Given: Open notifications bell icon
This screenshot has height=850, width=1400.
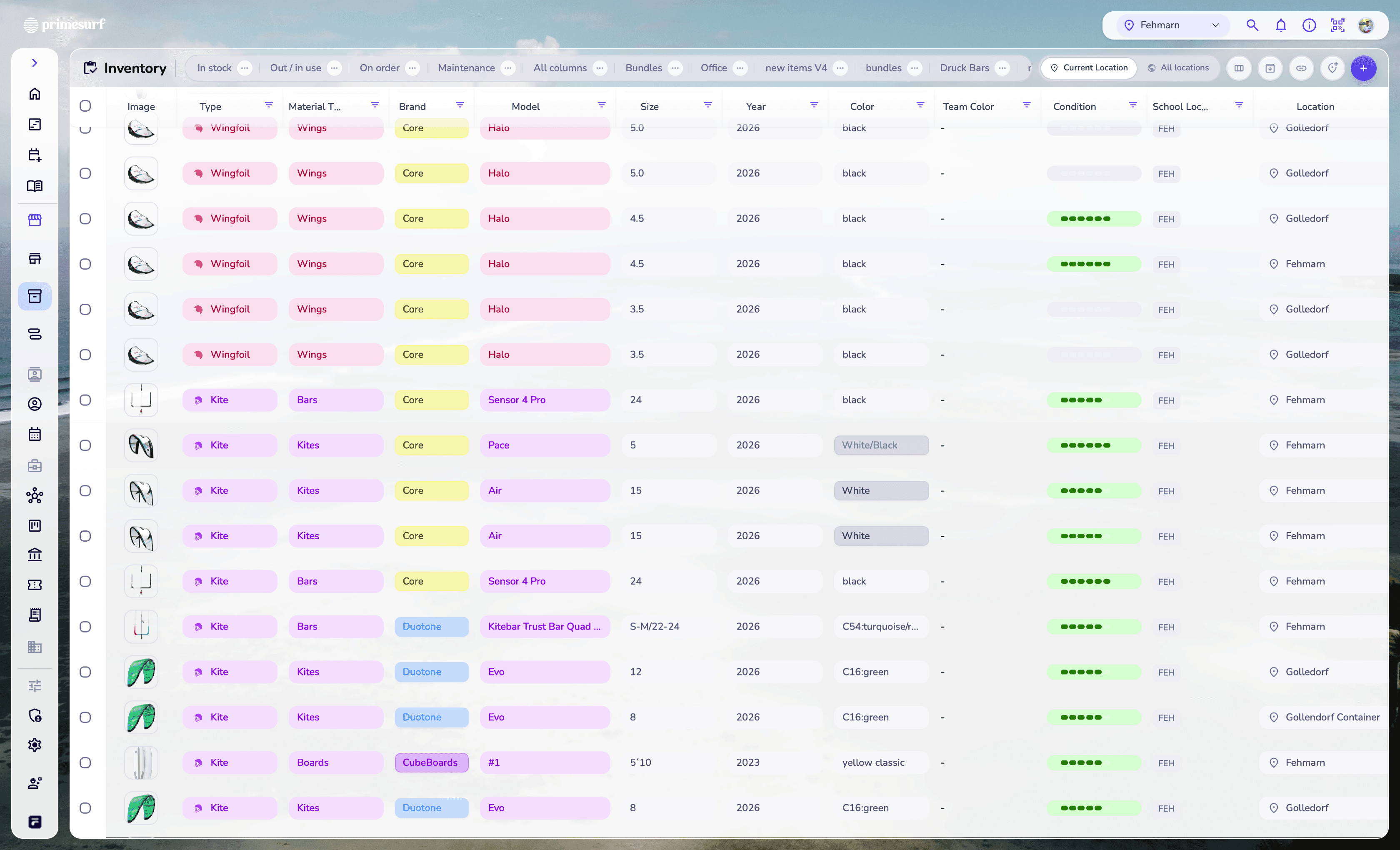Looking at the screenshot, I should 1281,25.
